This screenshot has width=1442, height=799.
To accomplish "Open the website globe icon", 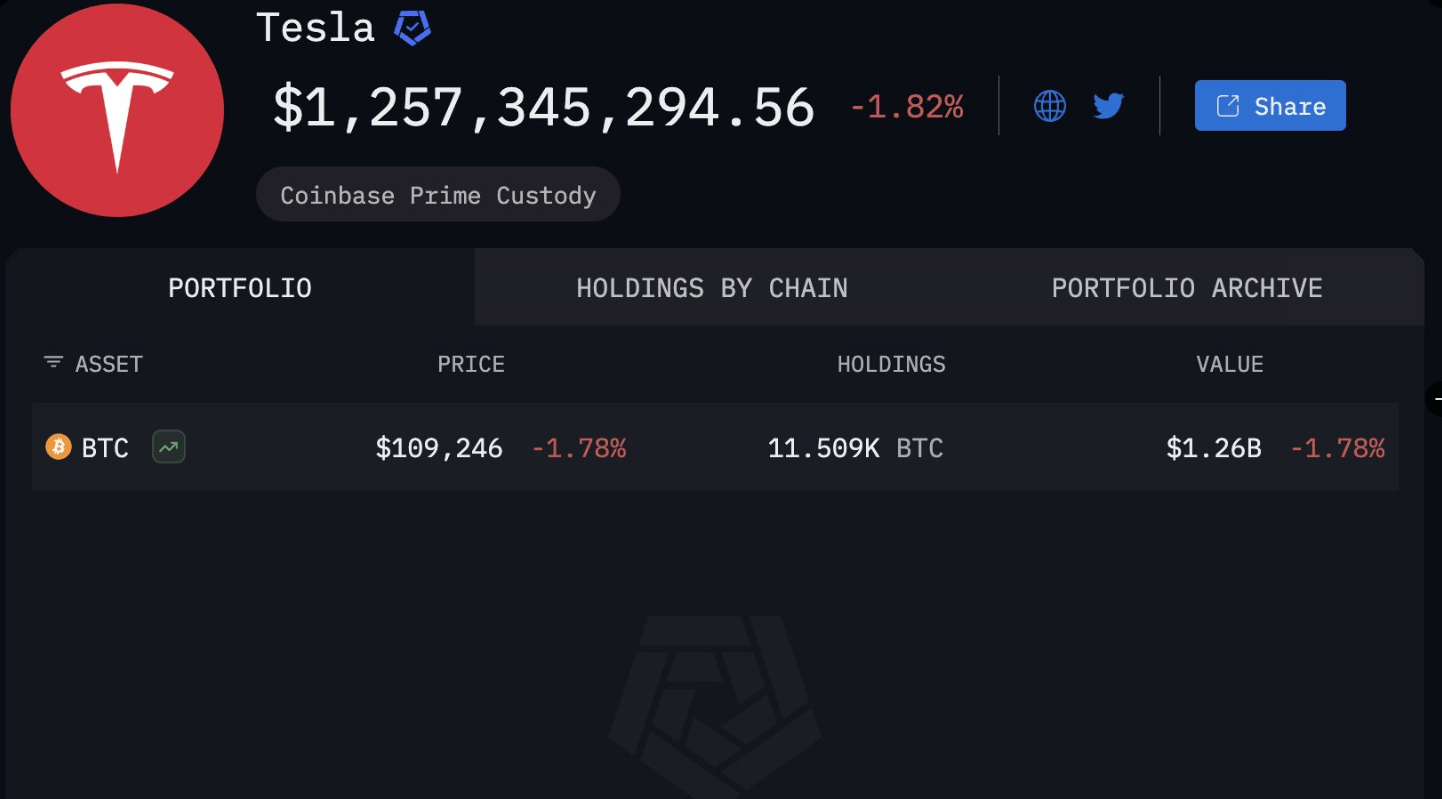I will [x=1049, y=106].
